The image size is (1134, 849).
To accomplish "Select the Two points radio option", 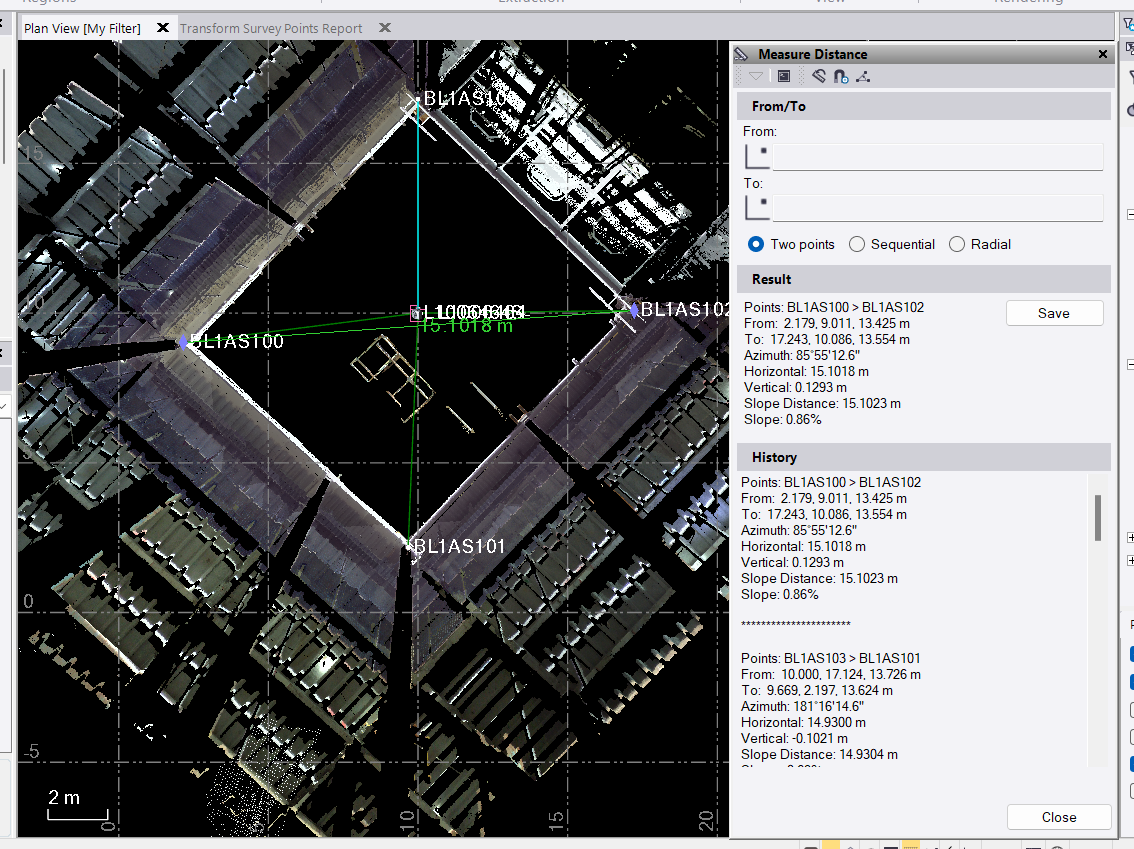I will (x=757, y=244).
